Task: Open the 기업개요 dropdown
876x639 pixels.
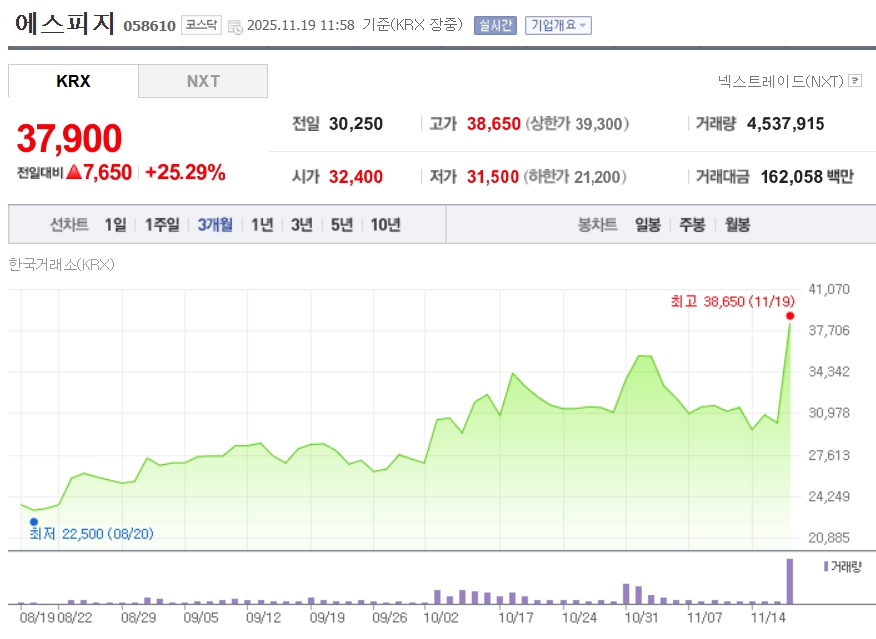Action: coord(558,25)
